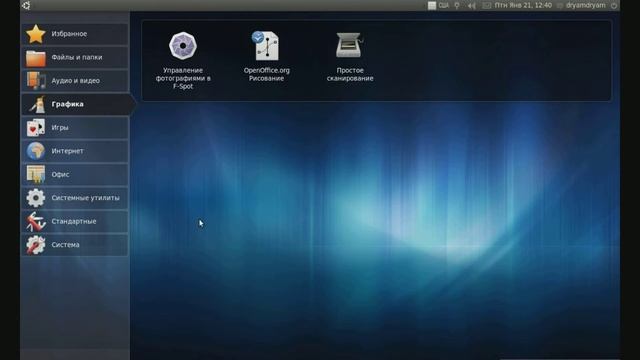This screenshot has height=360, width=640.
Task: Open the Система category
Action: 75,245
